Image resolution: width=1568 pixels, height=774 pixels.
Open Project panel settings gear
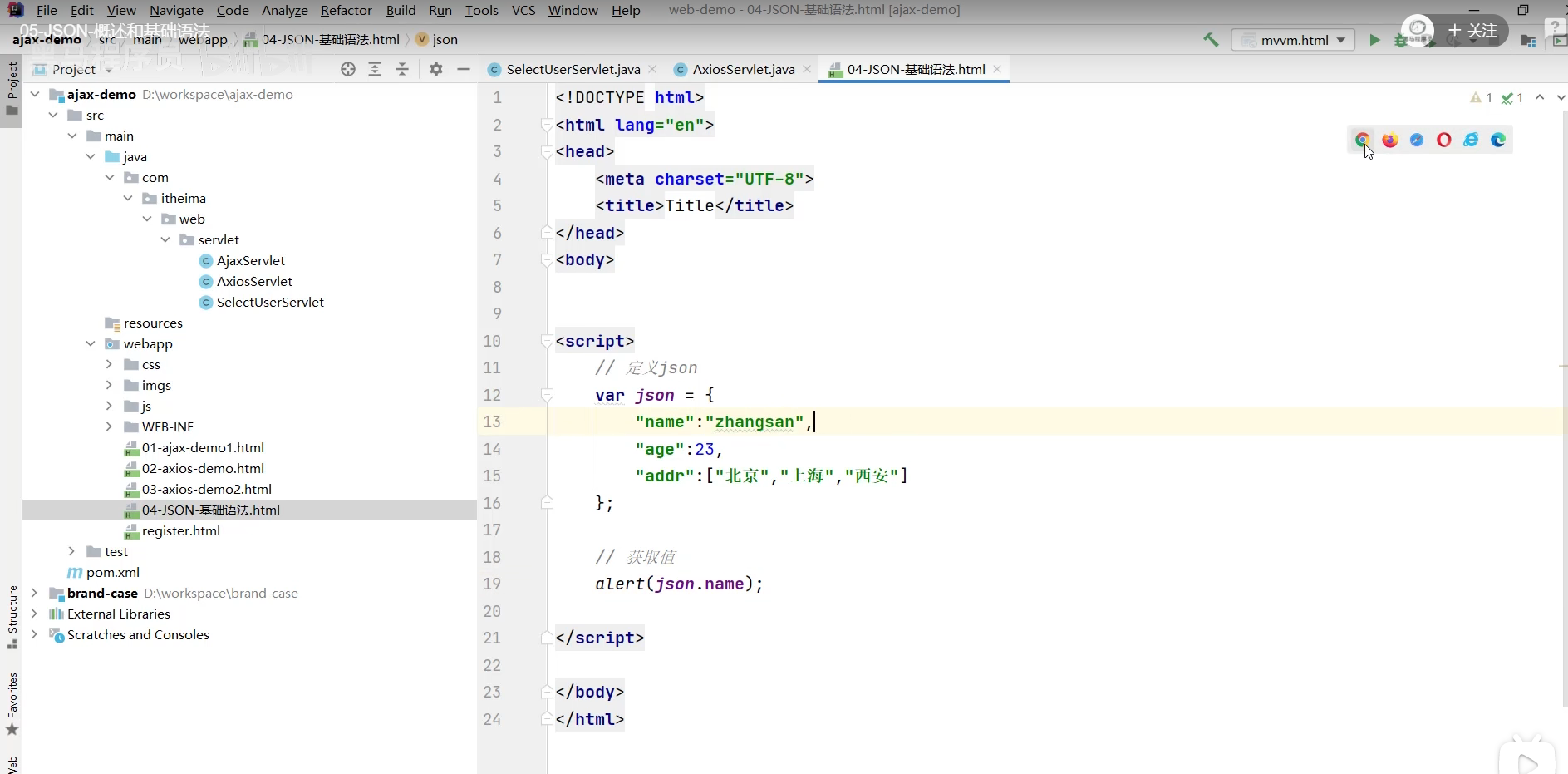[x=436, y=70]
